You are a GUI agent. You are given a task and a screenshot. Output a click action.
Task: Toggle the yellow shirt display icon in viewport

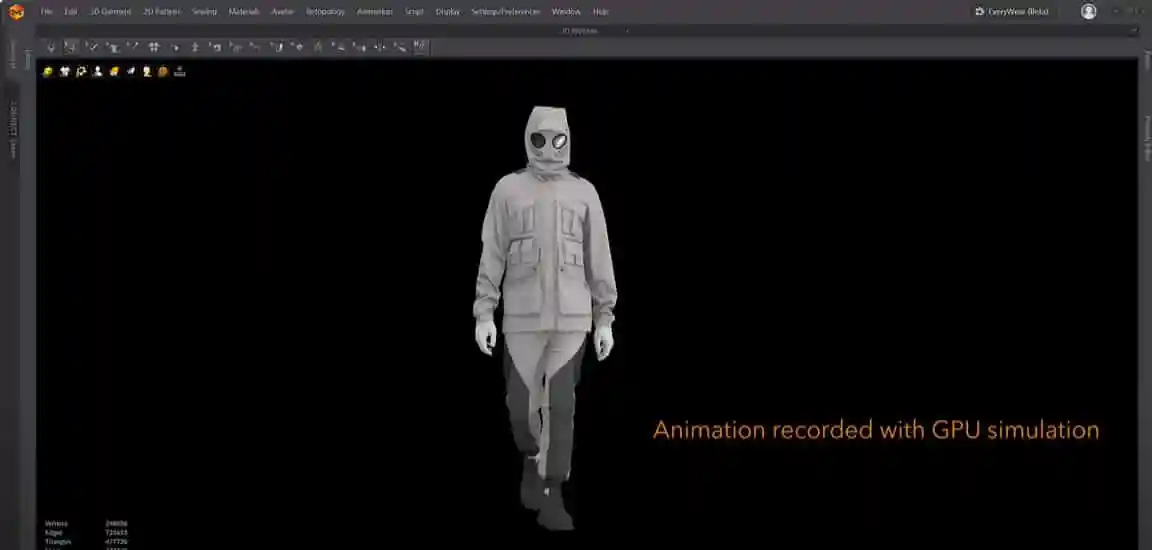[114, 71]
